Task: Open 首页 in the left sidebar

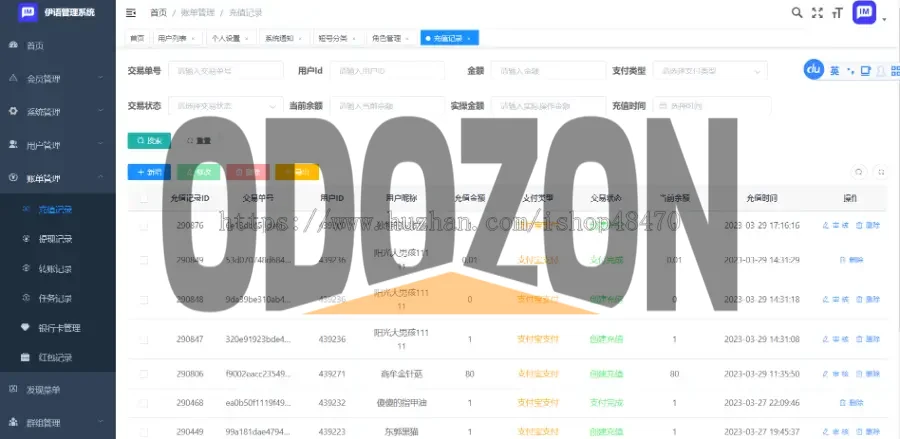Action: (x=57, y=45)
